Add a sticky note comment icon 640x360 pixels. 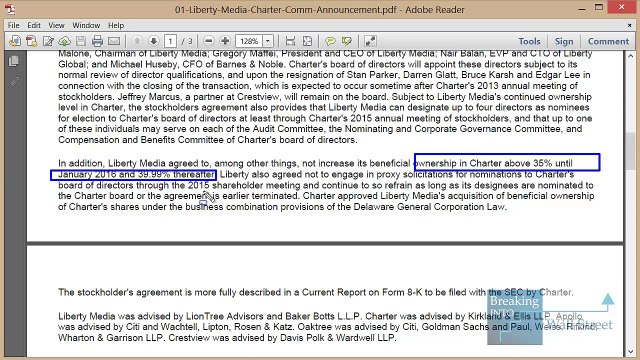[x=330, y=41]
